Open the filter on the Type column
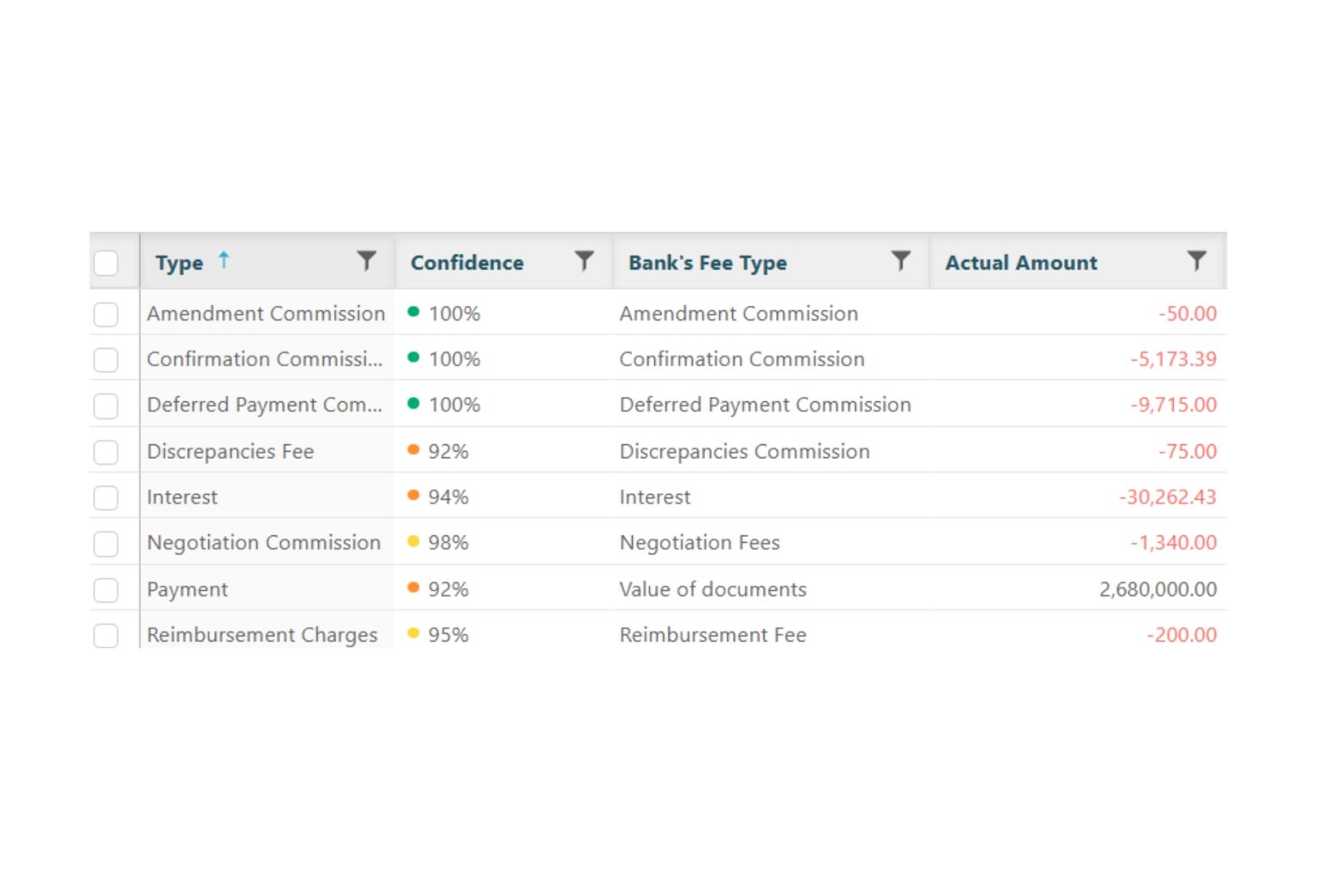This screenshot has height=896, width=1317. (367, 262)
